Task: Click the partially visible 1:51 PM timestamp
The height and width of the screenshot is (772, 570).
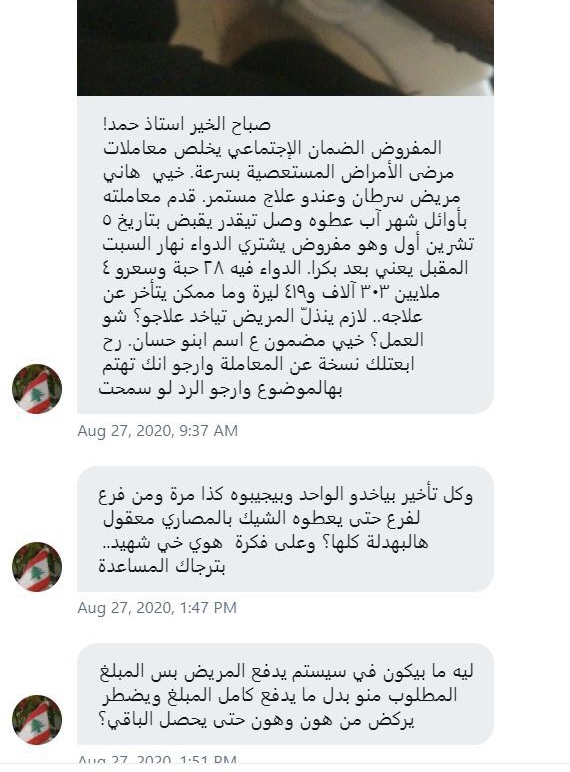Action: [x=157, y=759]
